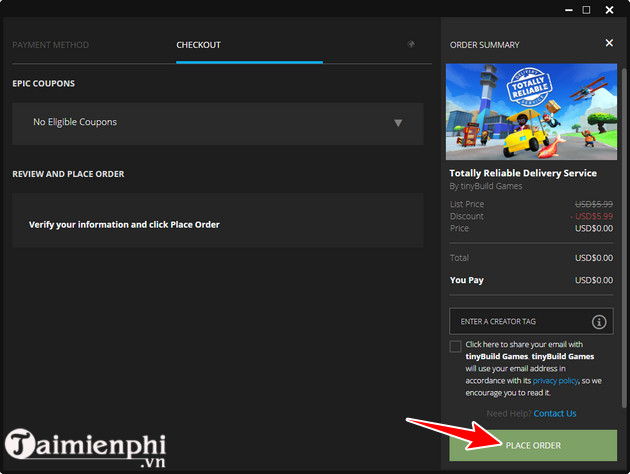
Task: Click the coupon dropdown arrow
Action: pyautogui.click(x=398, y=123)
